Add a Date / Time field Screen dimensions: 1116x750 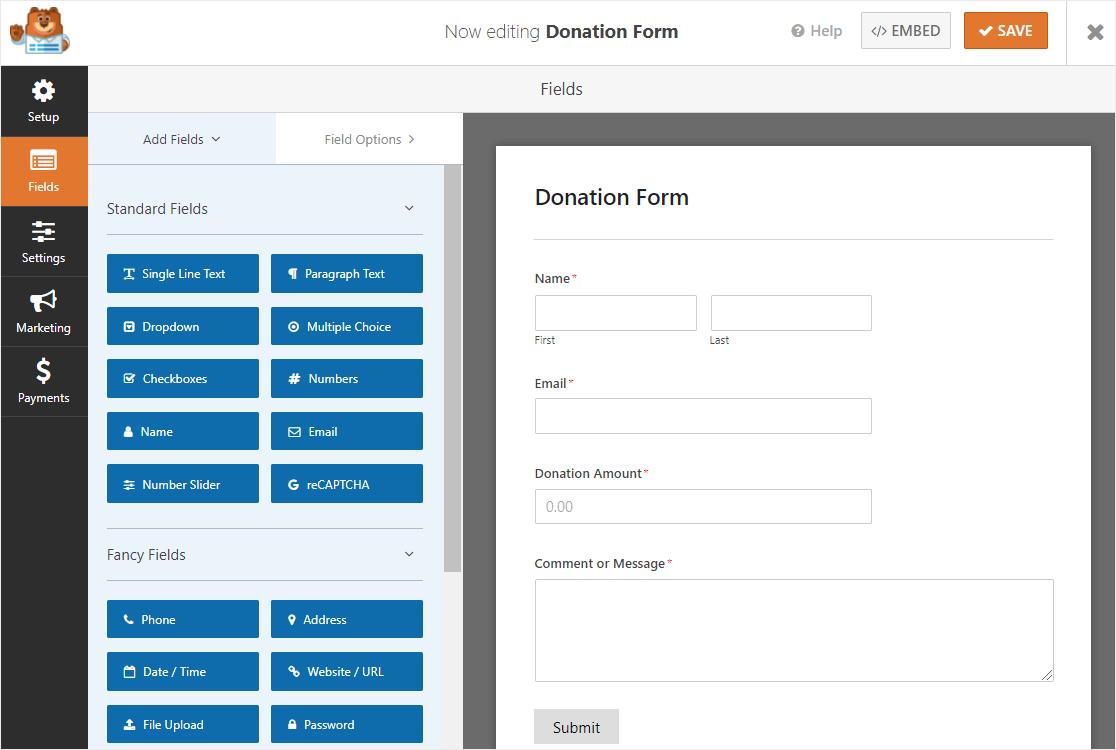pos(183,672)
